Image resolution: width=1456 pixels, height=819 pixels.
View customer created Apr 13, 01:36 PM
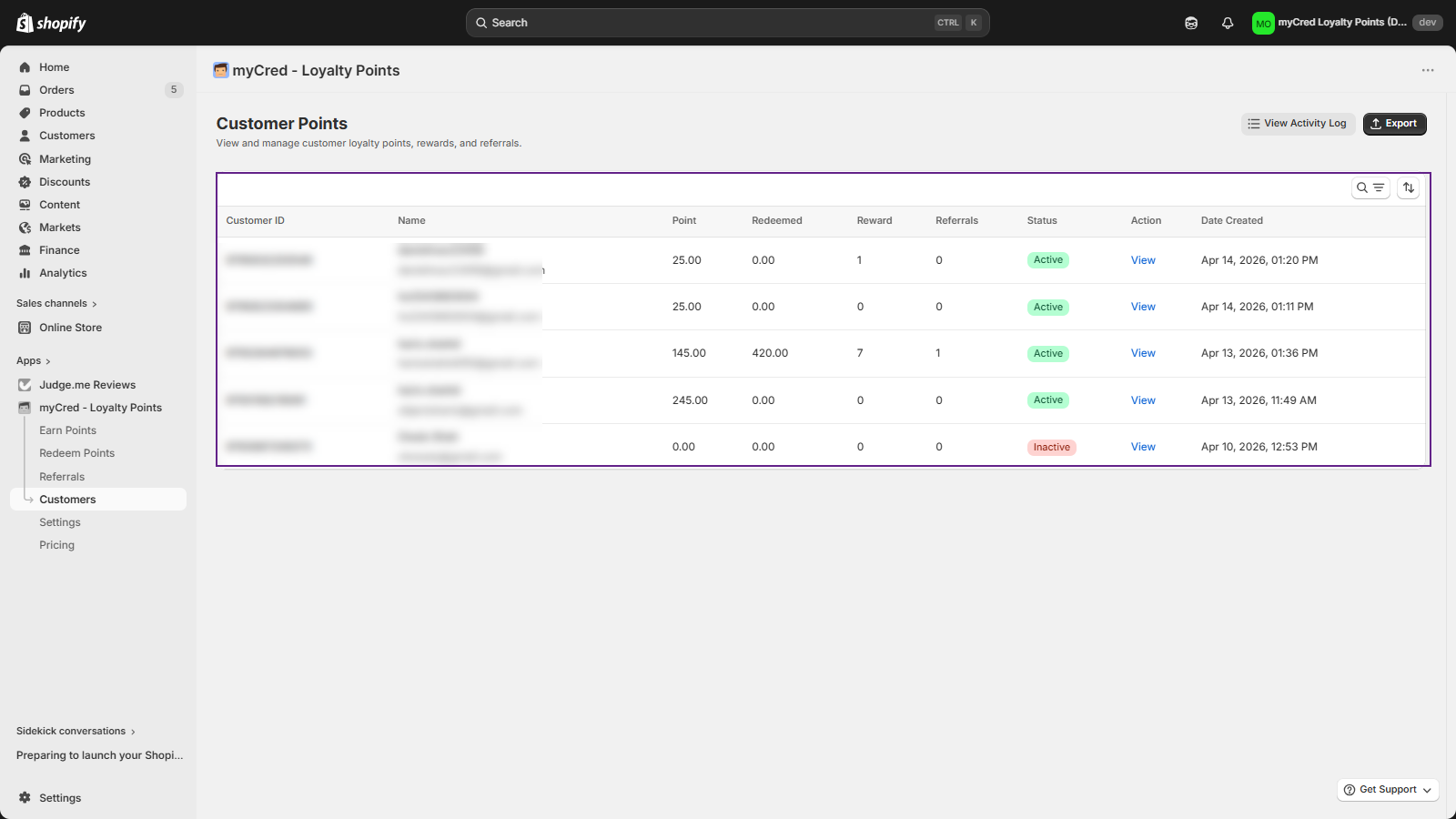click(1143, 353)
